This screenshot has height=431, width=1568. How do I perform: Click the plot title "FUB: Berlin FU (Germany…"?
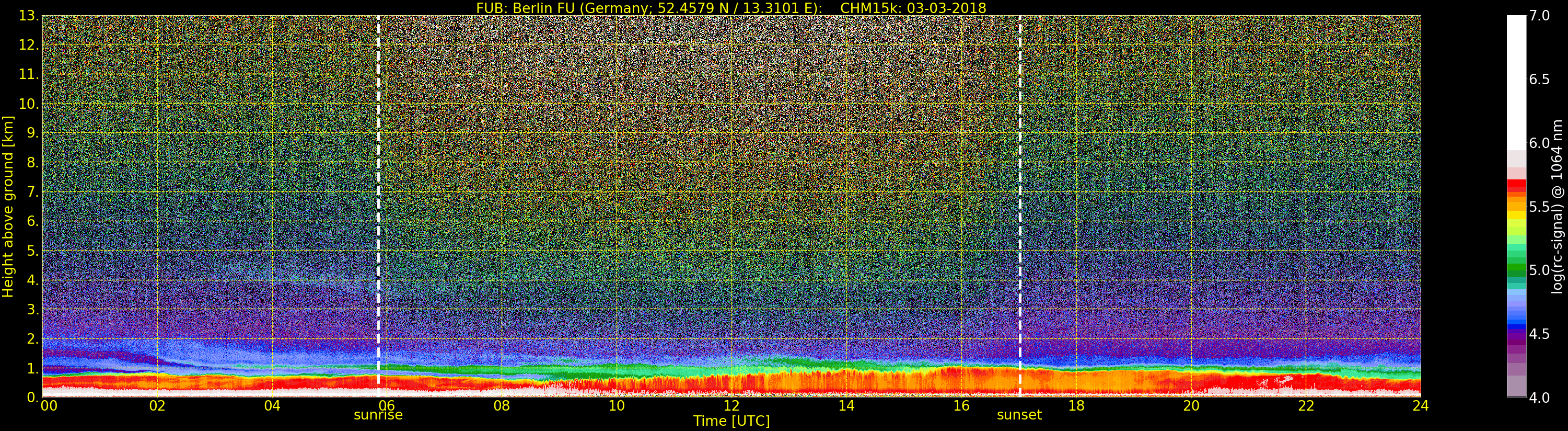[x=731, y=7]
